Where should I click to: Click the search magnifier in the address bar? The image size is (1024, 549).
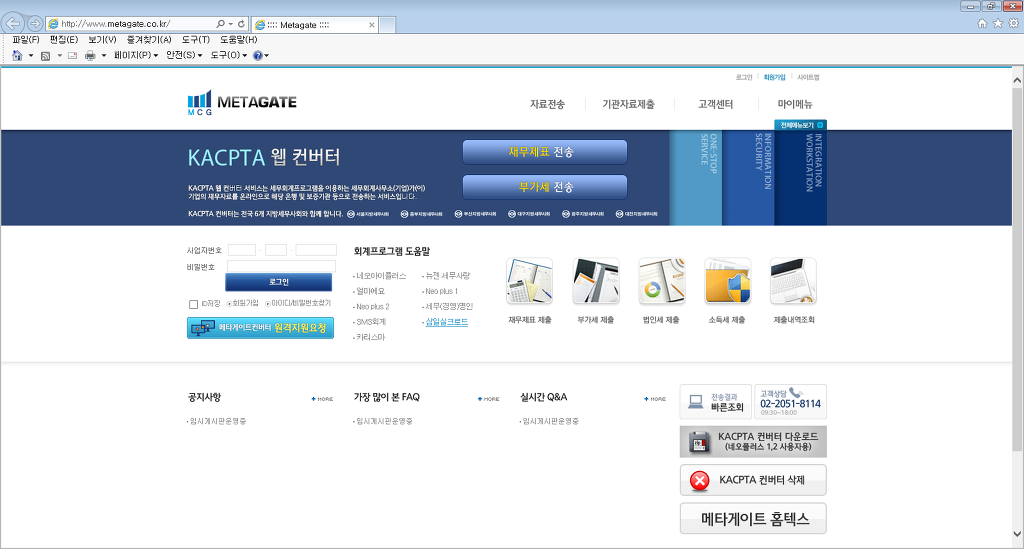point(221,24)
